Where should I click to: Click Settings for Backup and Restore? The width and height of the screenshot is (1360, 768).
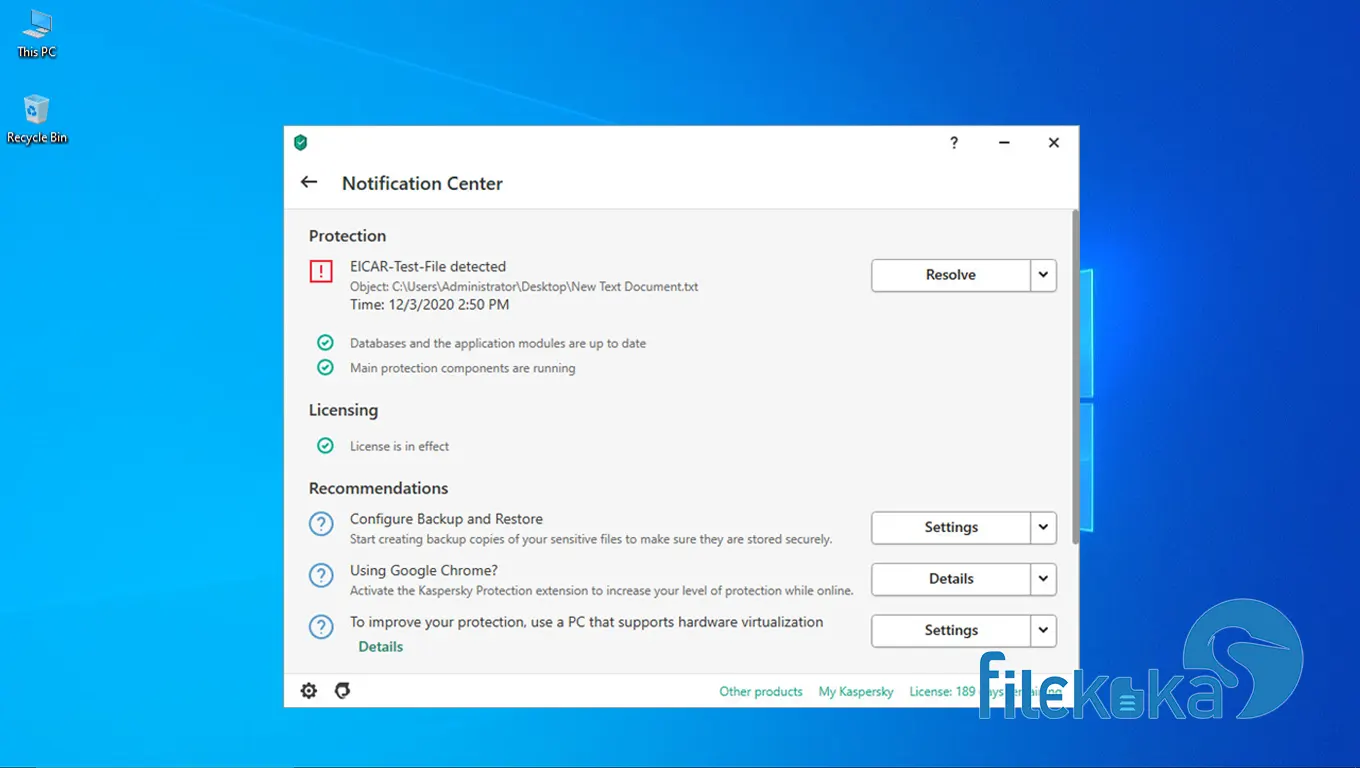tap(951, 528)
